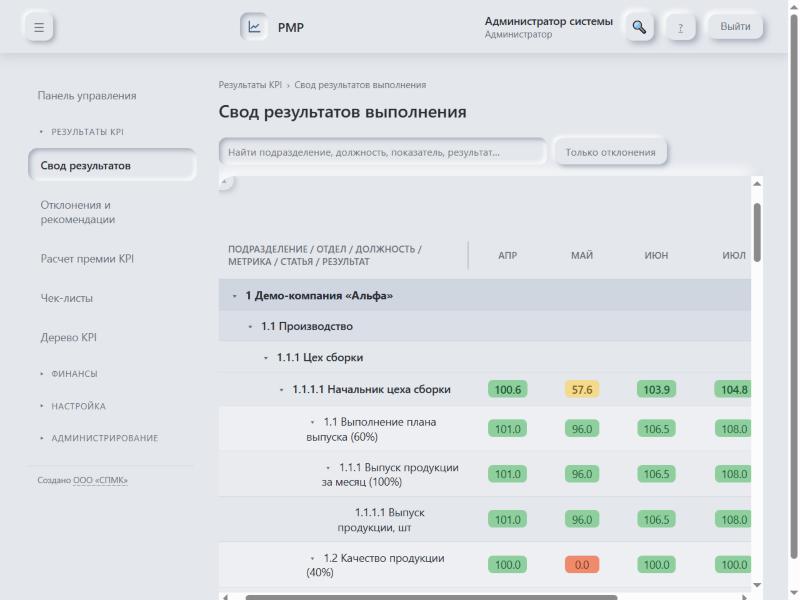This screenshot has height=600, width=800.
Task: Toggle the Только отклонения filter
Action: (610, 152)
